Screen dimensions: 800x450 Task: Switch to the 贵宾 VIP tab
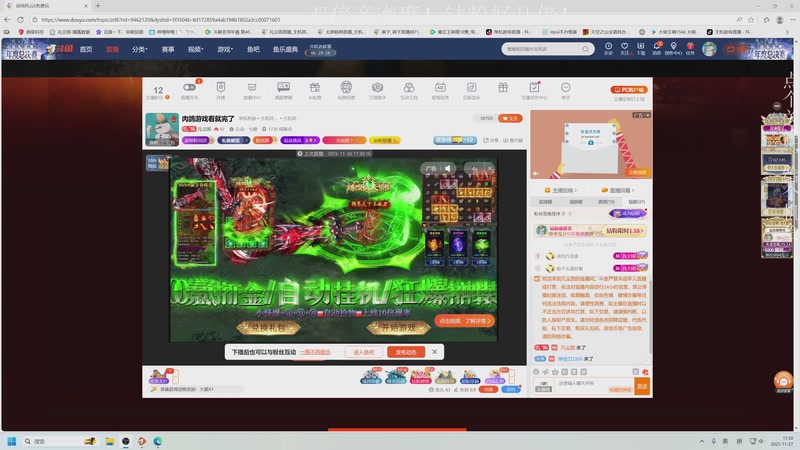(x=606, y=202)
